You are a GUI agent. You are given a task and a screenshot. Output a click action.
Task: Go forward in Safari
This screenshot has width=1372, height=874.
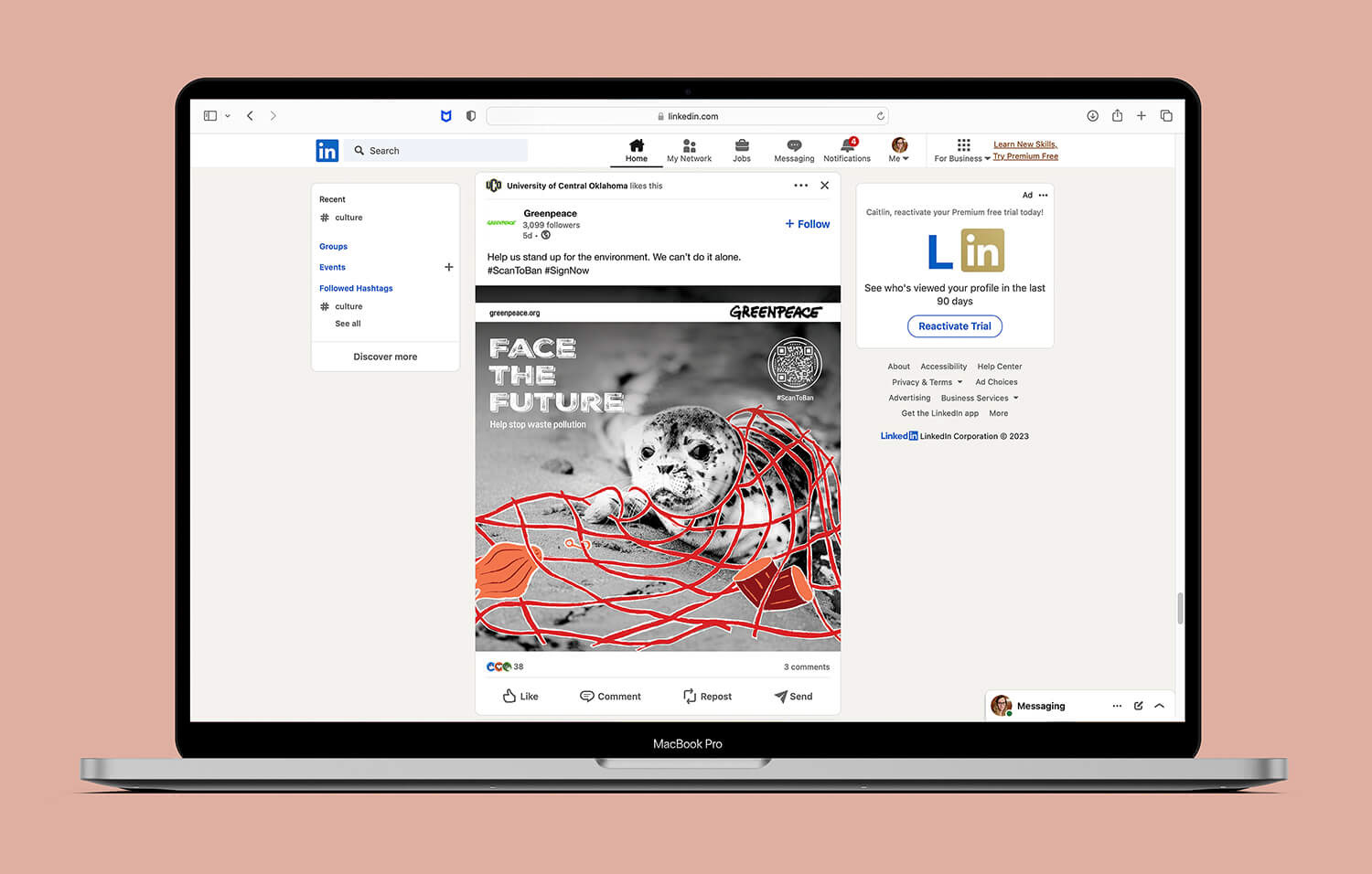(273, 116)
